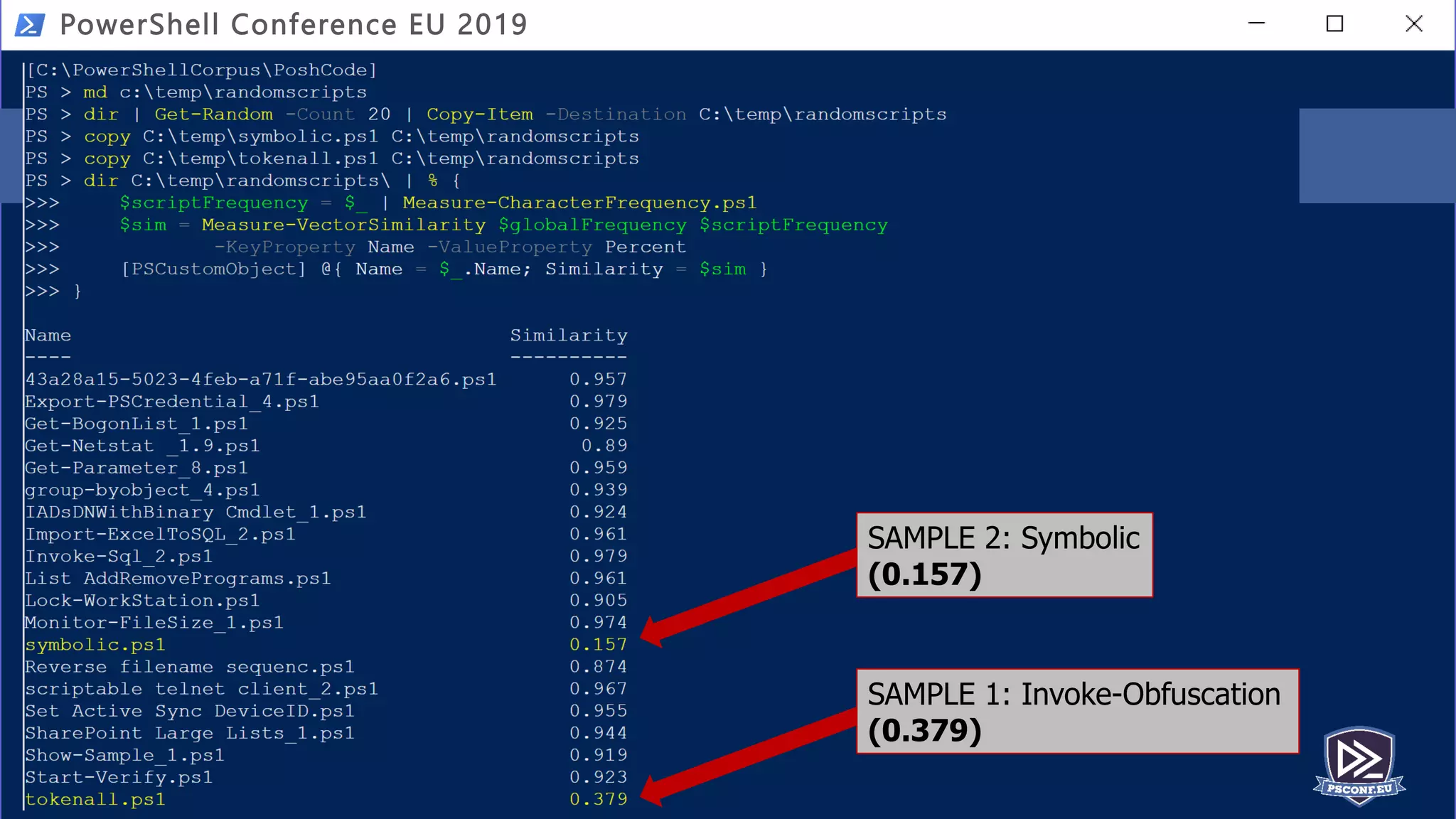Click 'Measure-CharacterFrequency.ps1' in the script
1456x819 pixels.
580,203
